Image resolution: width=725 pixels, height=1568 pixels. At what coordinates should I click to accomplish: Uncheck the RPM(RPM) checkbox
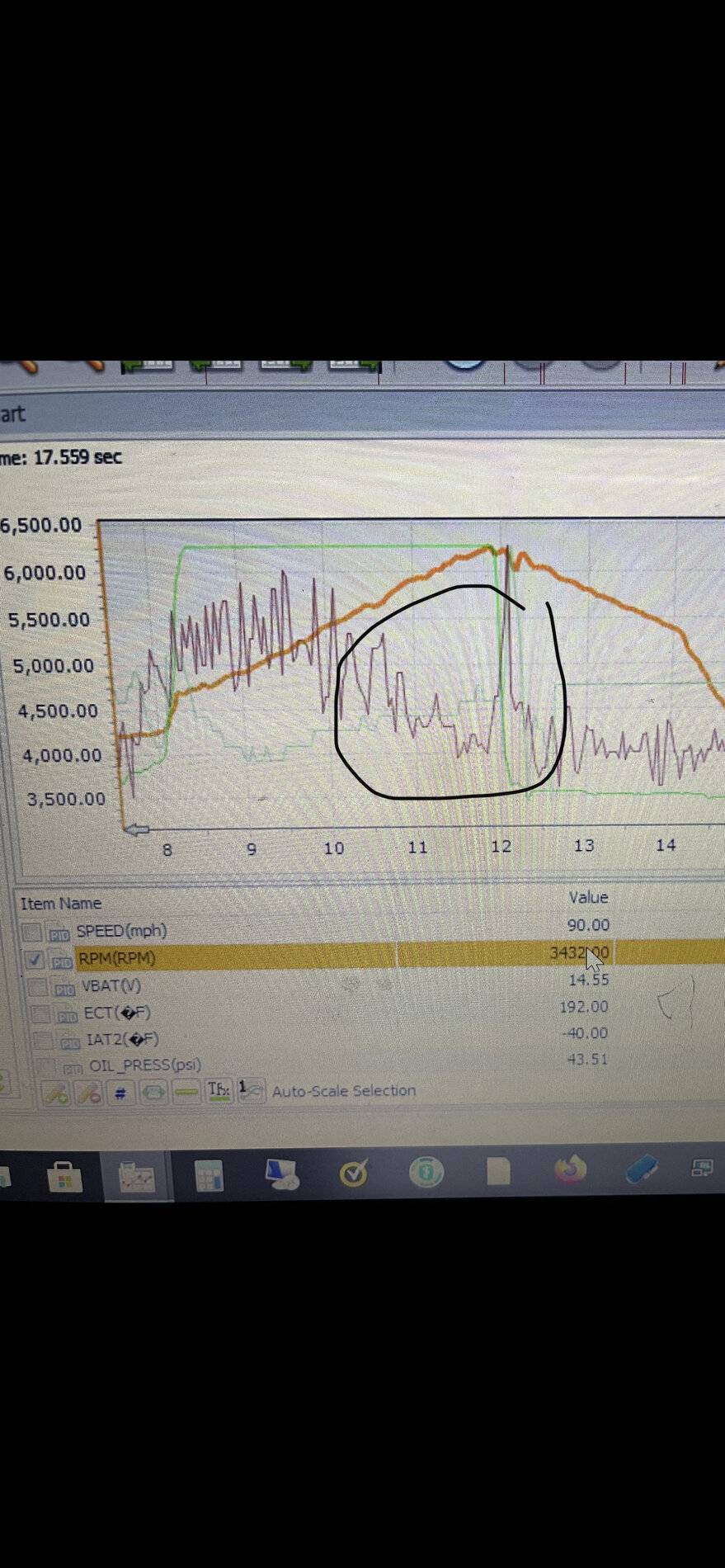[34, 960]
